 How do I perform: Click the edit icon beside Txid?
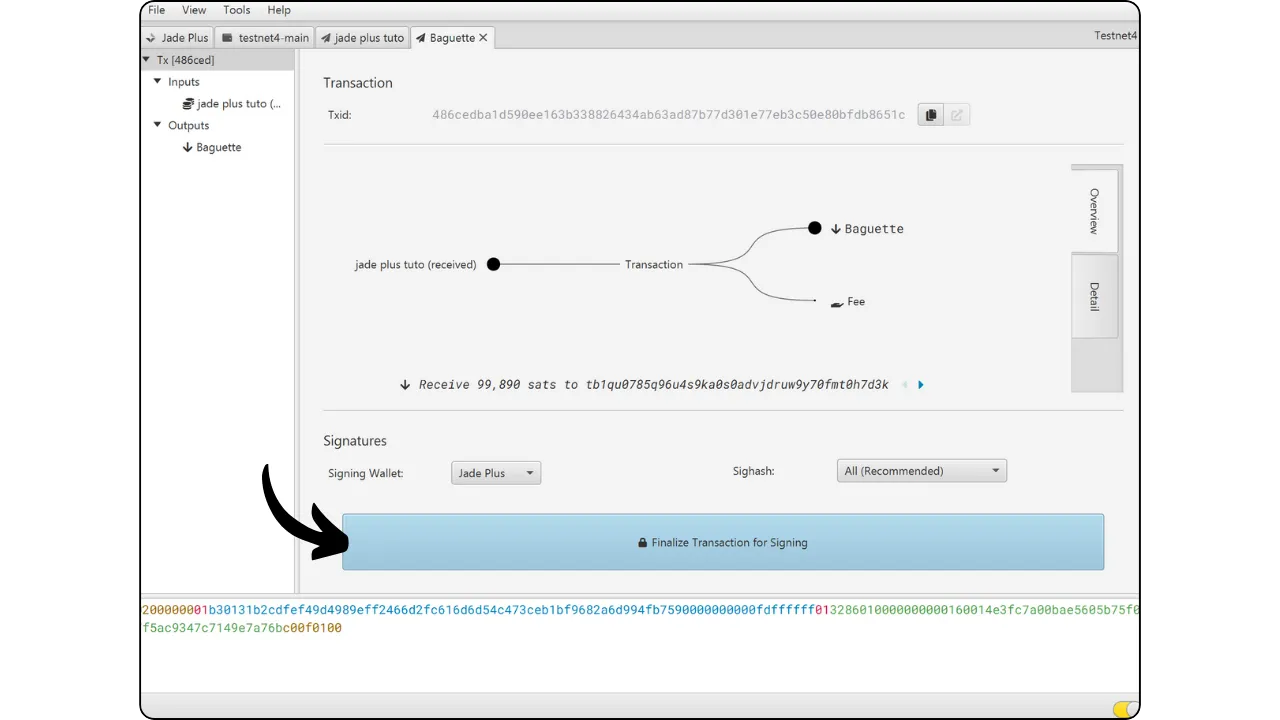[957, 115]
